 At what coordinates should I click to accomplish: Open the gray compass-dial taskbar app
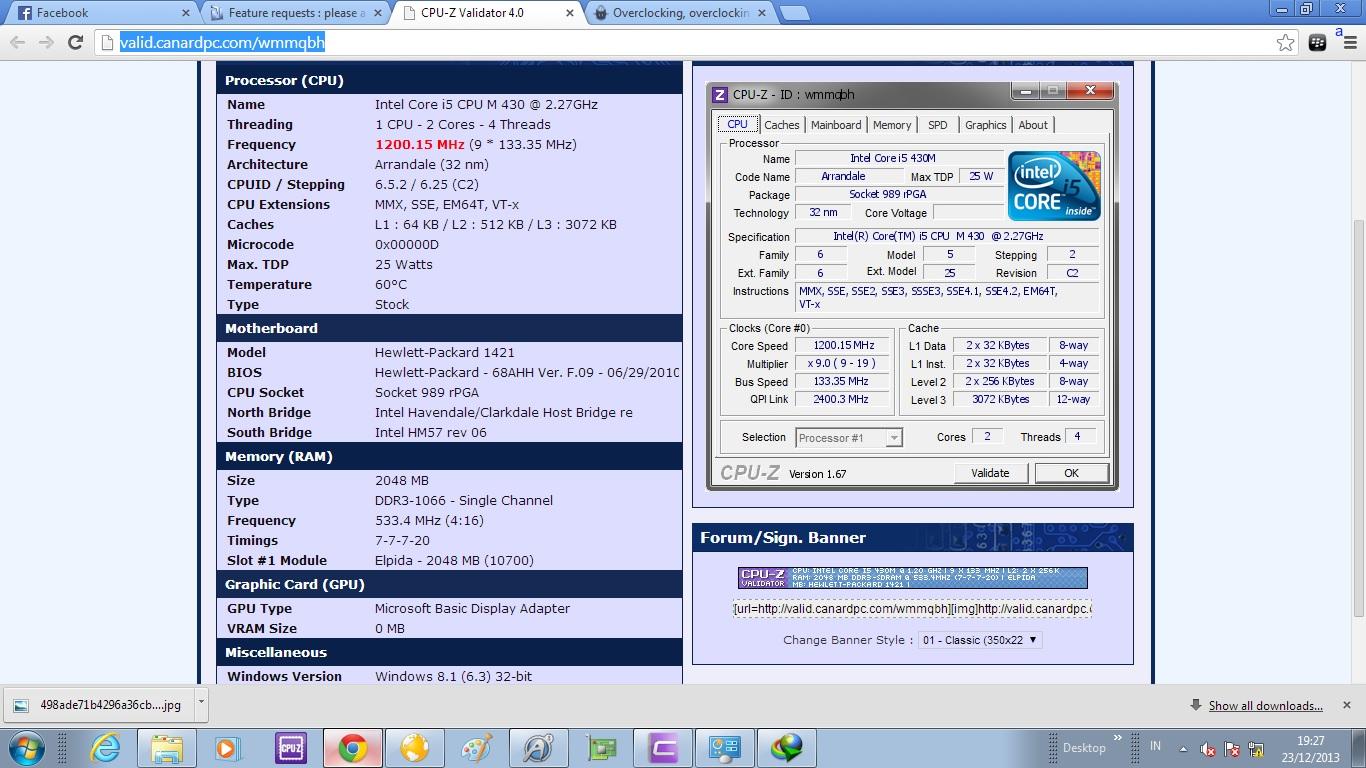coord(539,747)
